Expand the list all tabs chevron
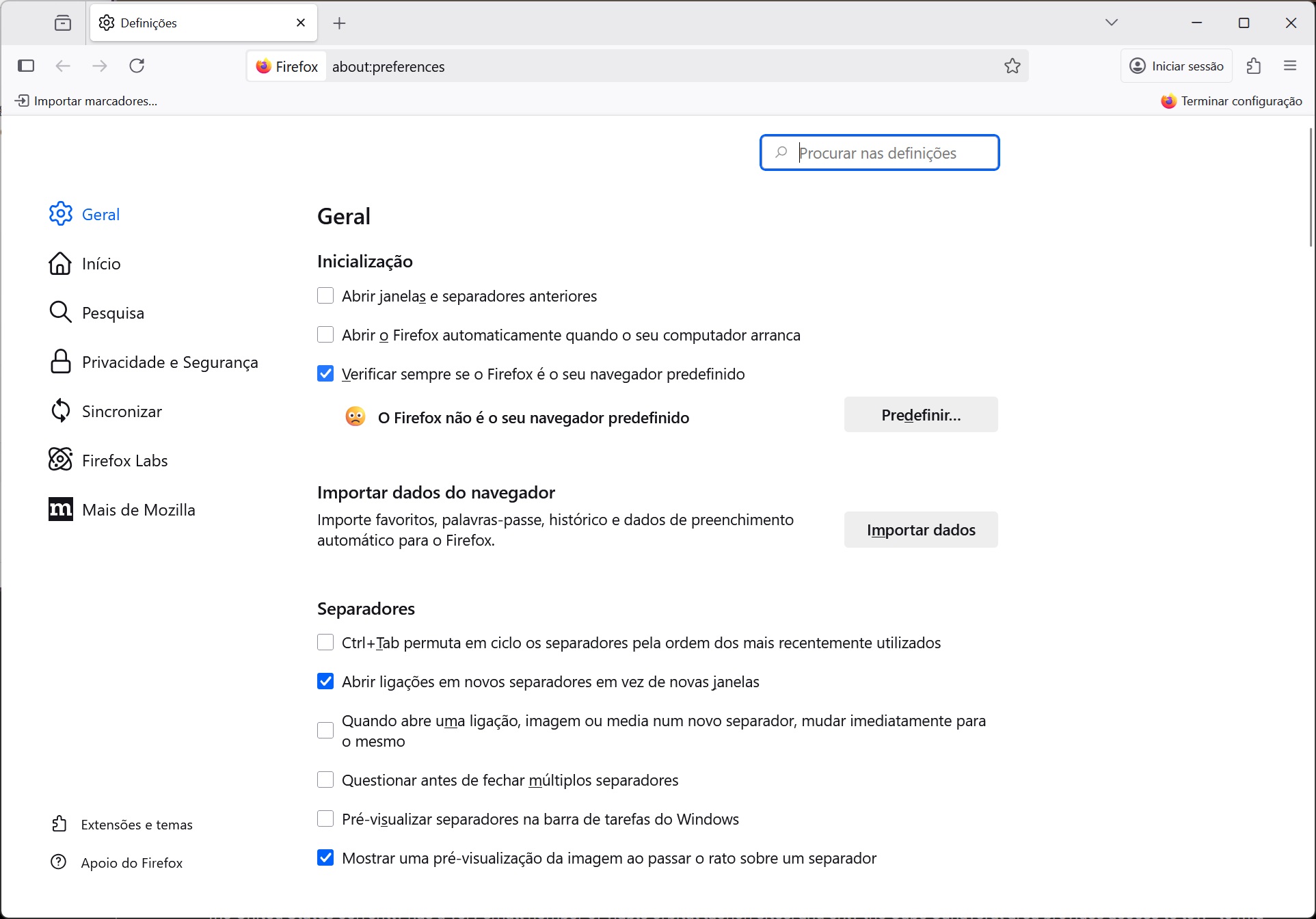Viewport: 1316px width, 919px height. 1112,23
